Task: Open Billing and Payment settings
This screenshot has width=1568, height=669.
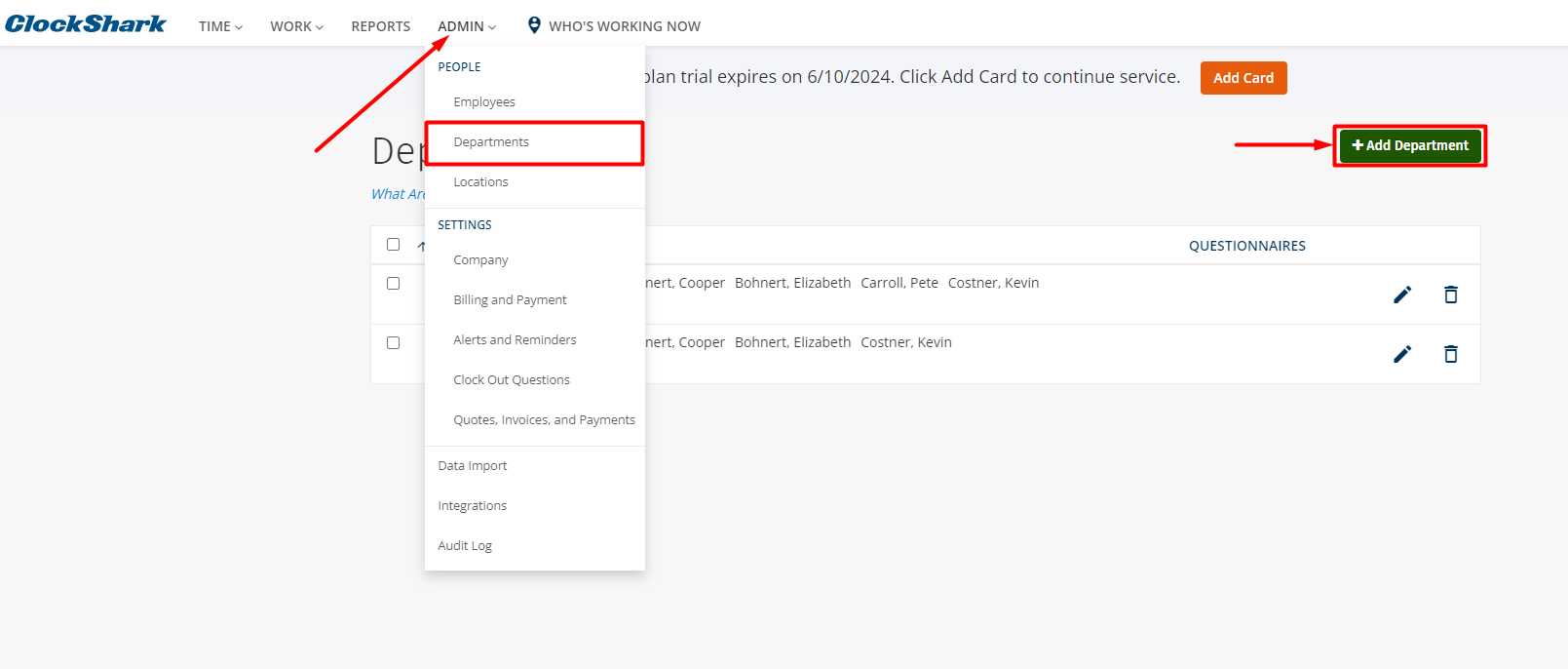Action: 510,300
